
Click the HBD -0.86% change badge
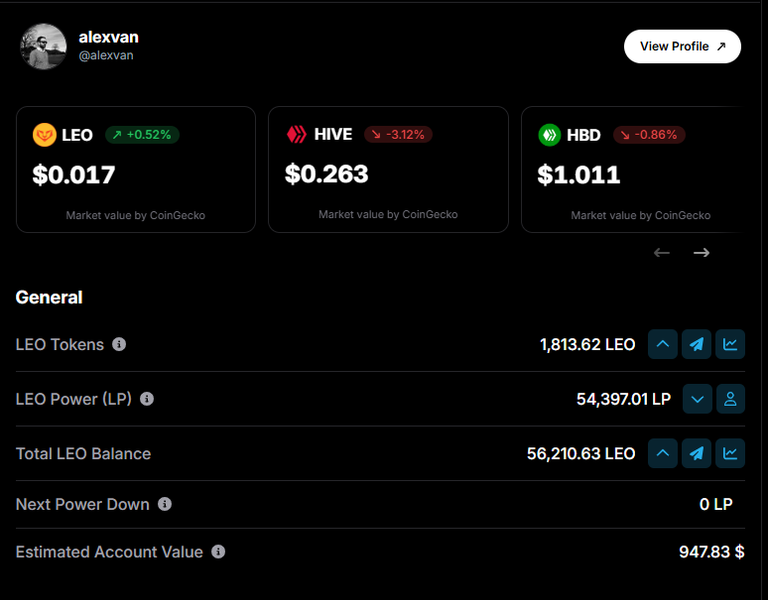[649, 135]
